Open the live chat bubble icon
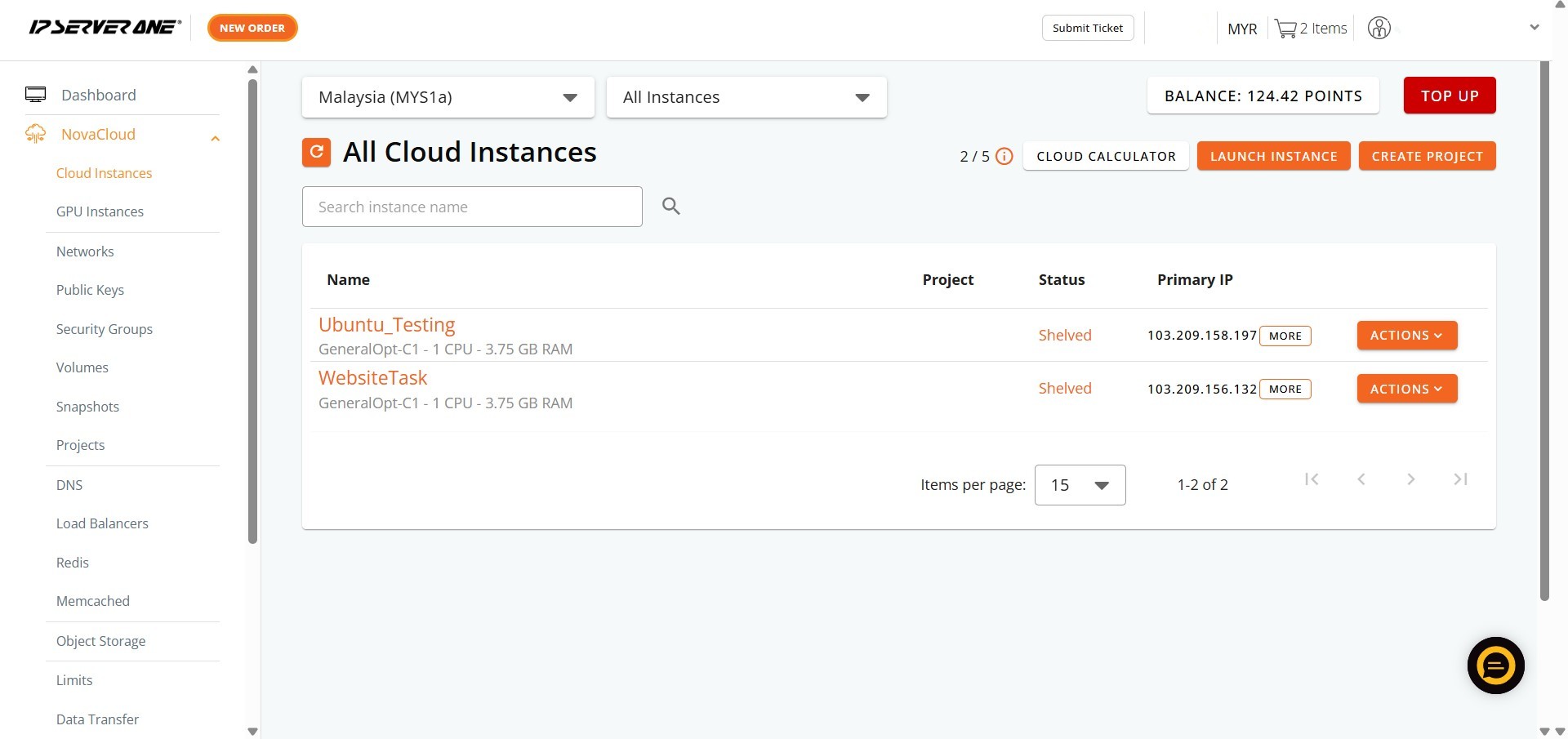 pos(1496,666)
